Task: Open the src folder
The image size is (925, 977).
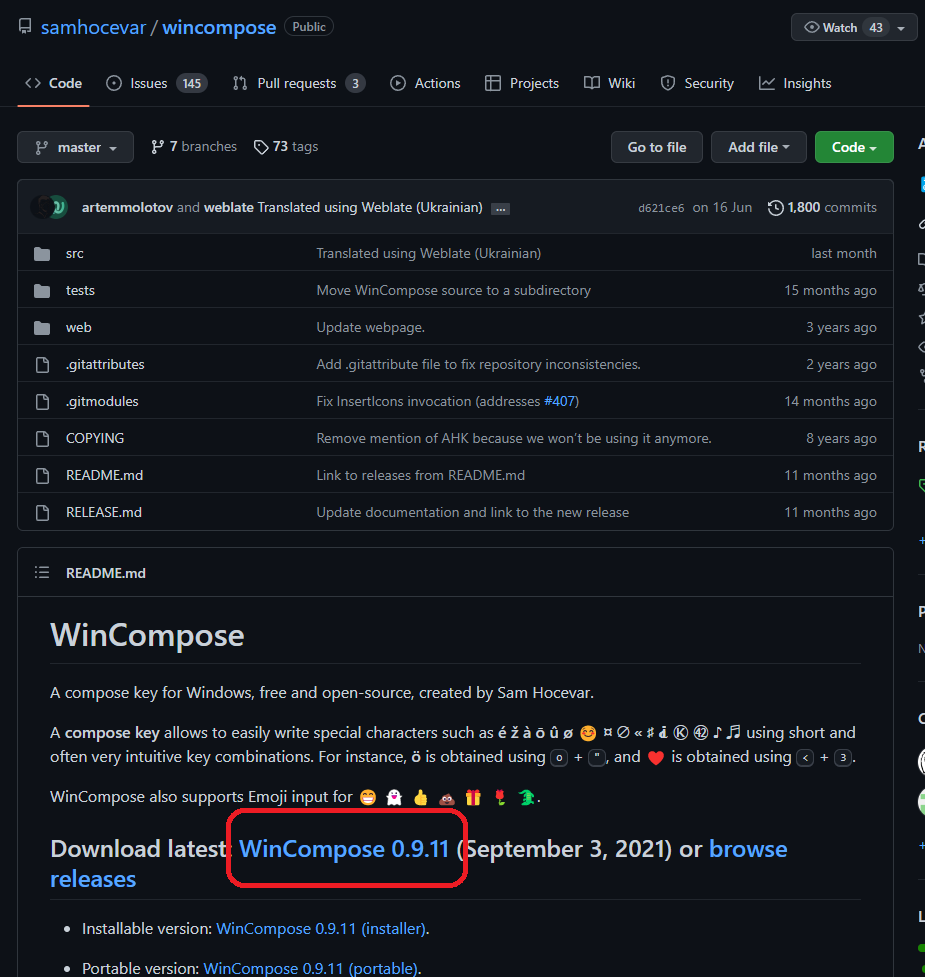Action: [75, 254]
